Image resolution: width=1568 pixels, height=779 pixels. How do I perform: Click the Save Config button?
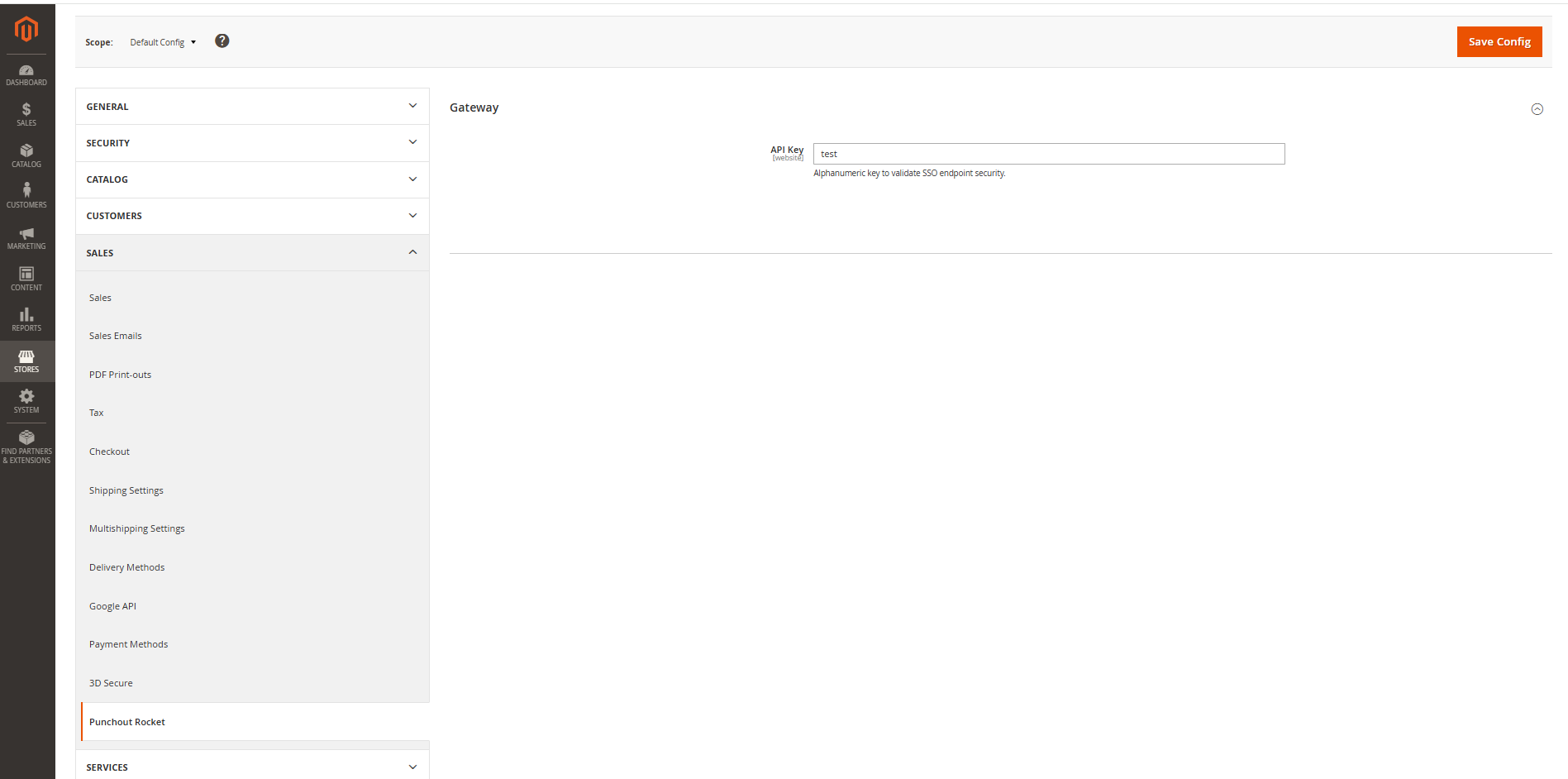pos(1499,41)
